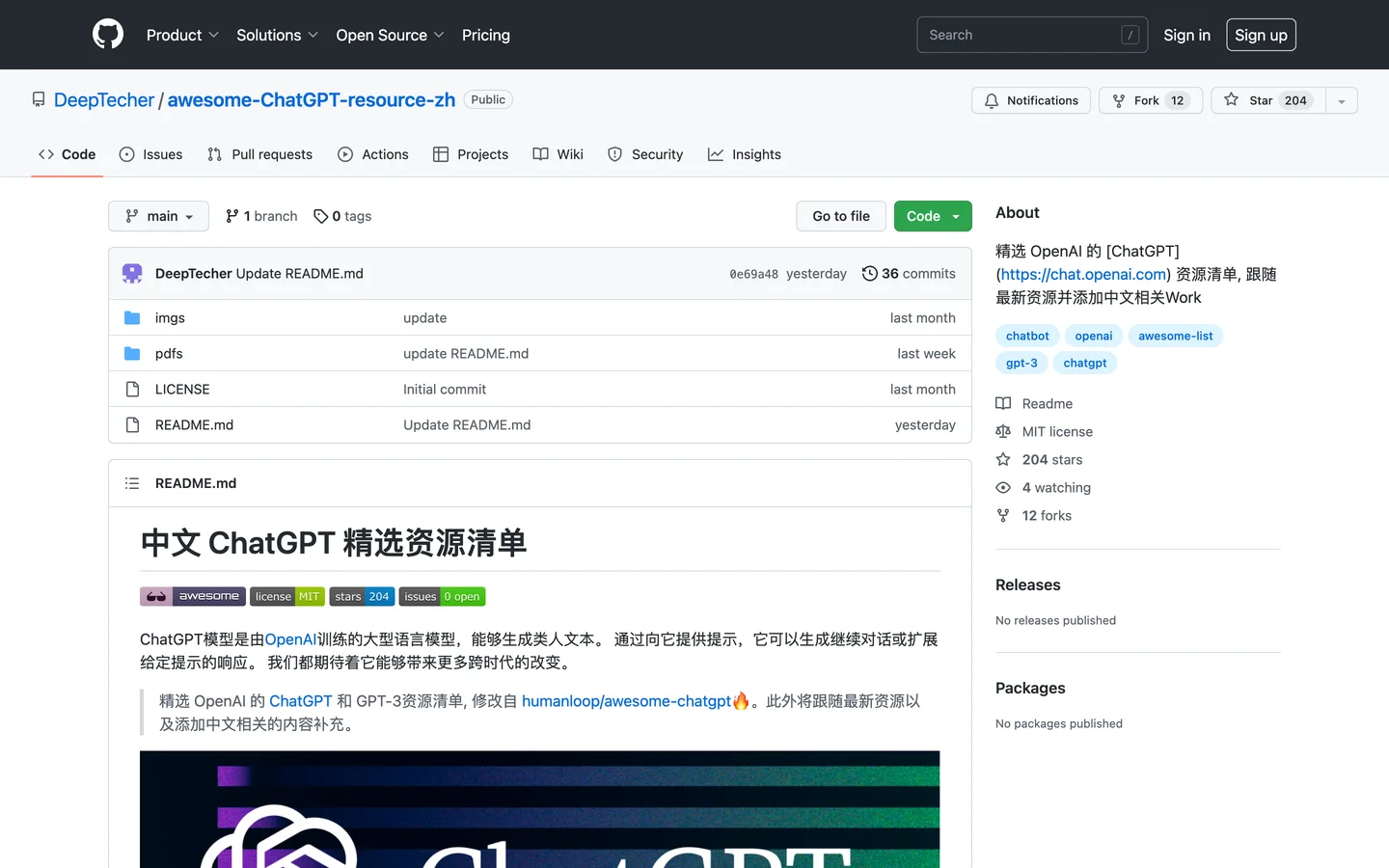Select the gpt-3 topic tag
Image resolution: width=1389 pixels, height=868 pixels.
click(1021, 363)
